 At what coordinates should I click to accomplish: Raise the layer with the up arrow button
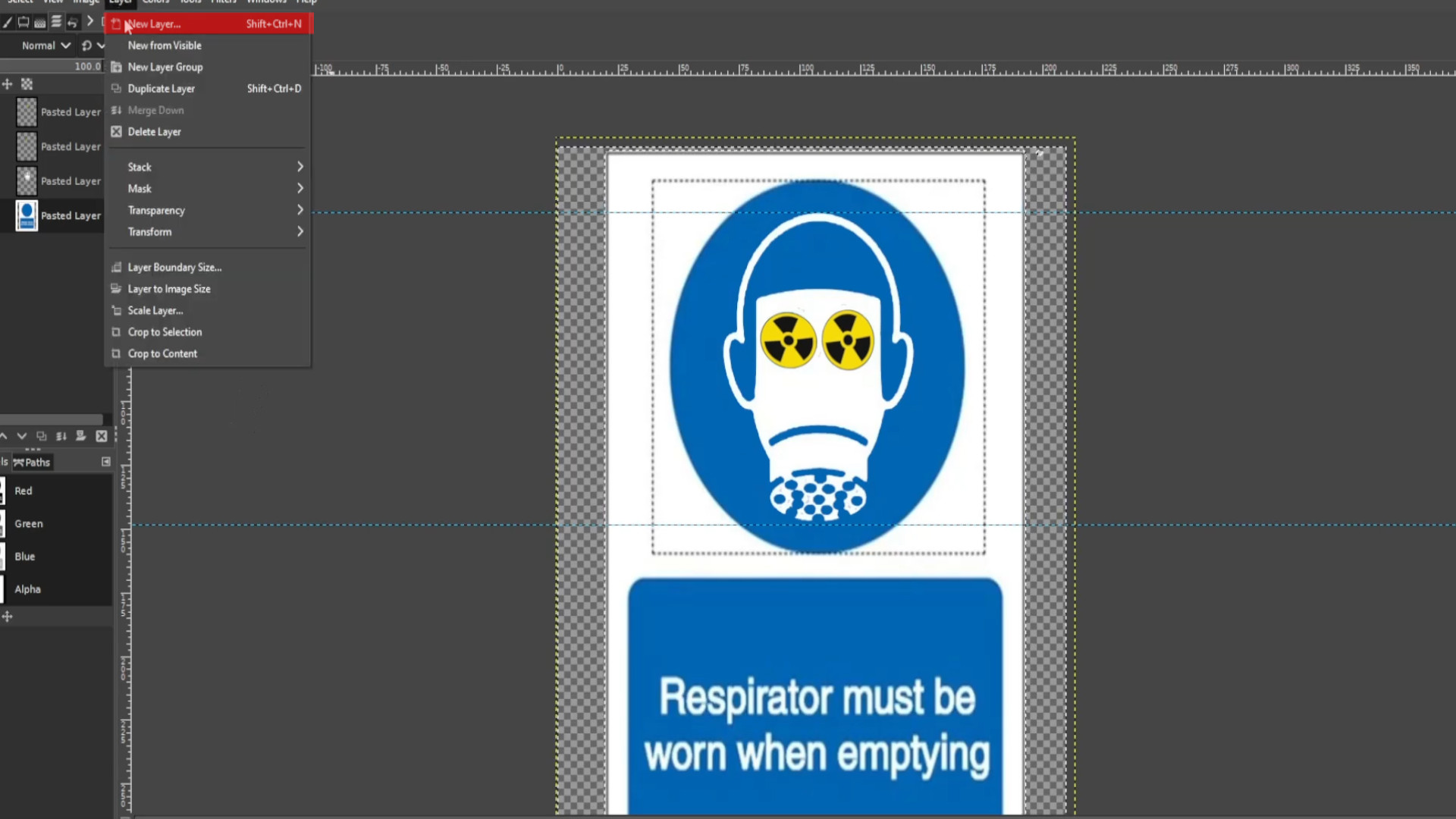point(4,436)
